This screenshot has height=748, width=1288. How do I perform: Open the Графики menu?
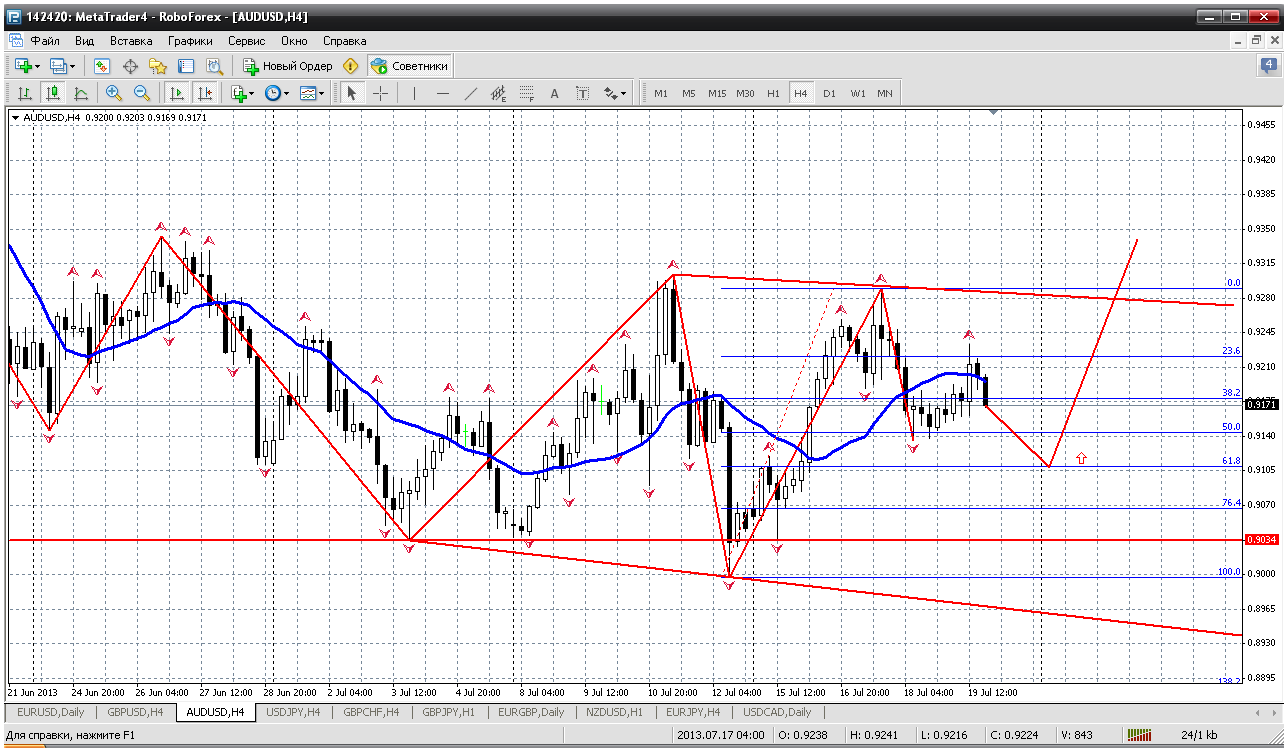[190, 41]
